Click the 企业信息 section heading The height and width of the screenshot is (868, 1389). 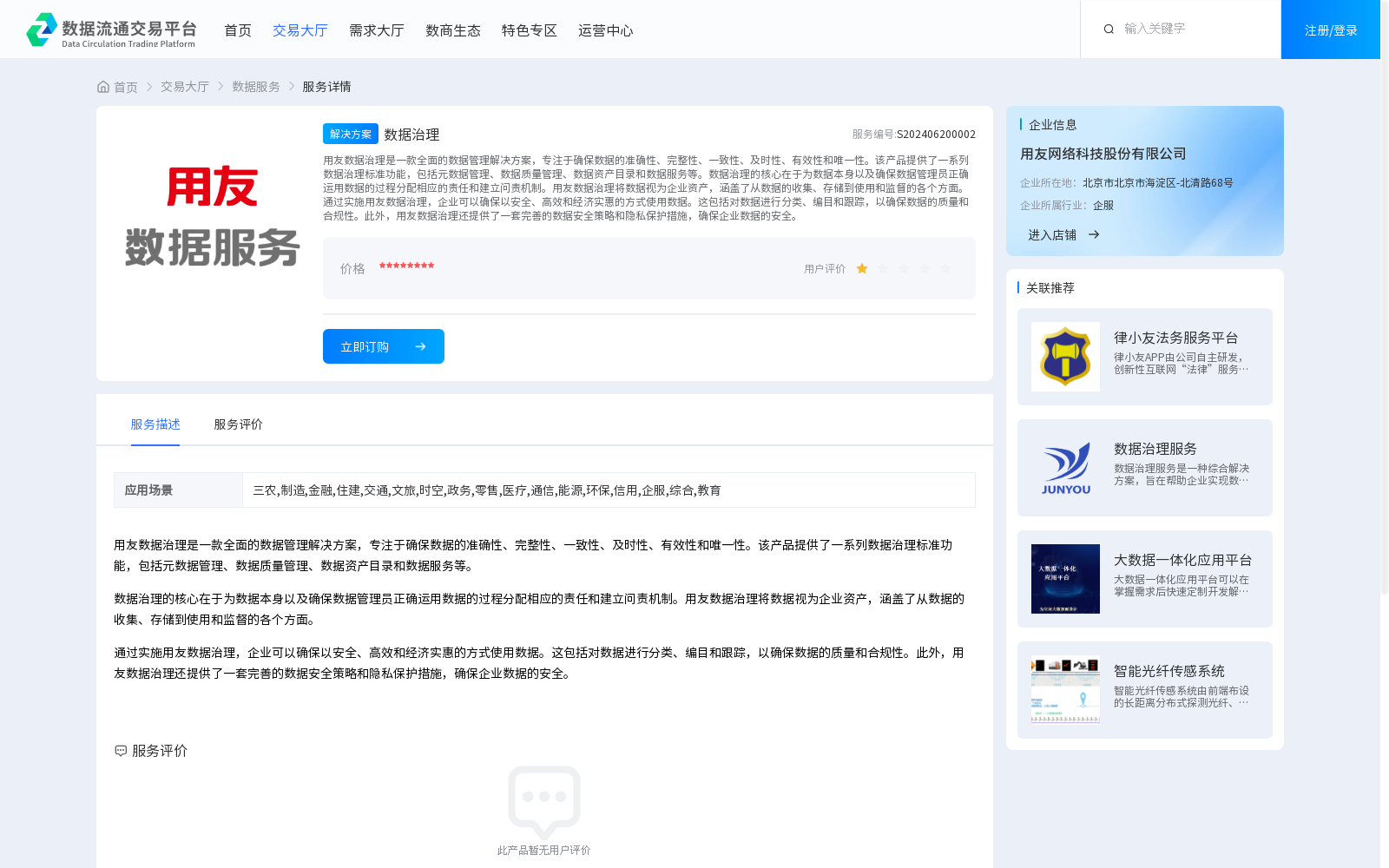pos(1053,125)
